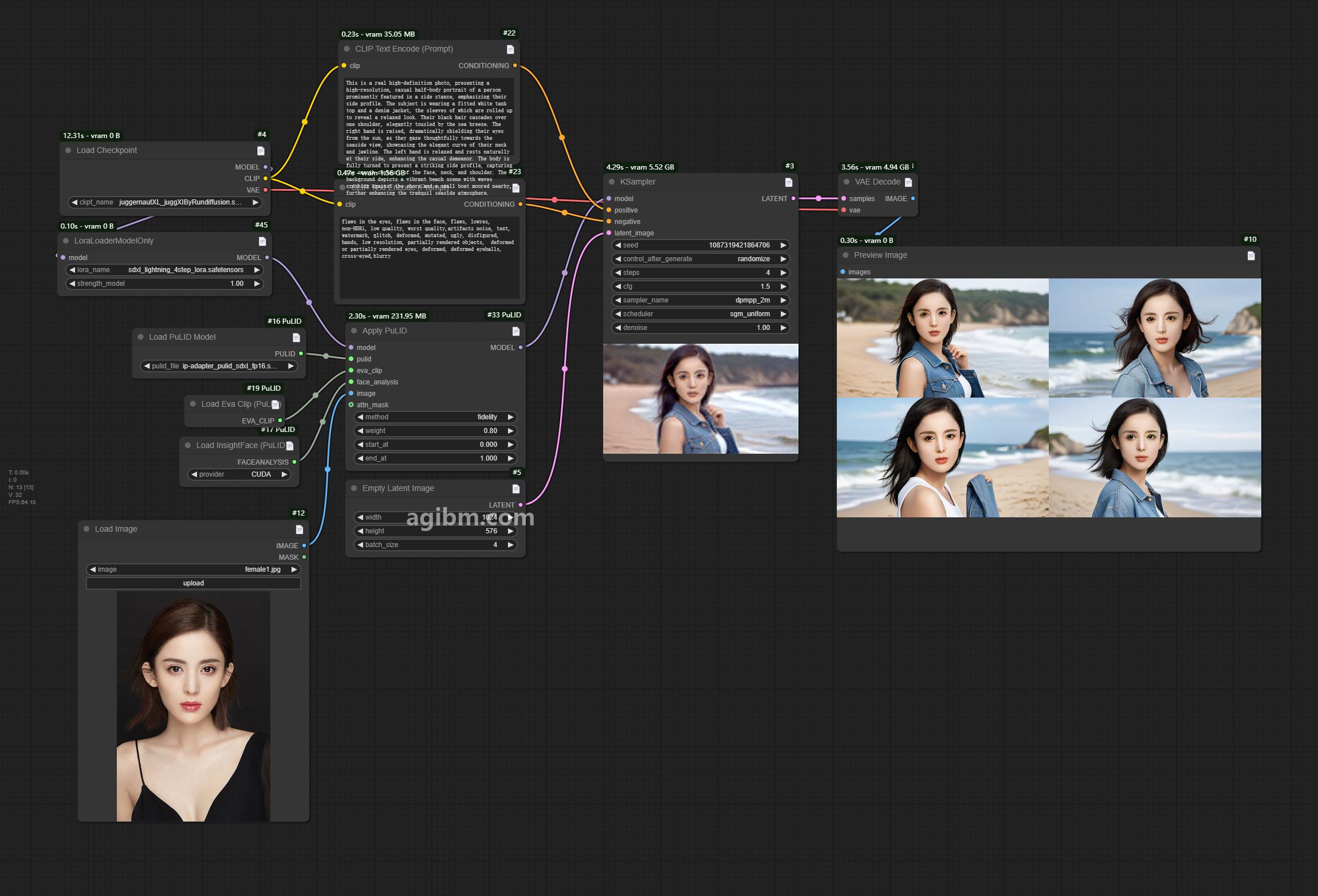Open the scheduler sgm_uniform dropdown
Viewport: 1318px width, 896px height.
click(x=701, y=314)
